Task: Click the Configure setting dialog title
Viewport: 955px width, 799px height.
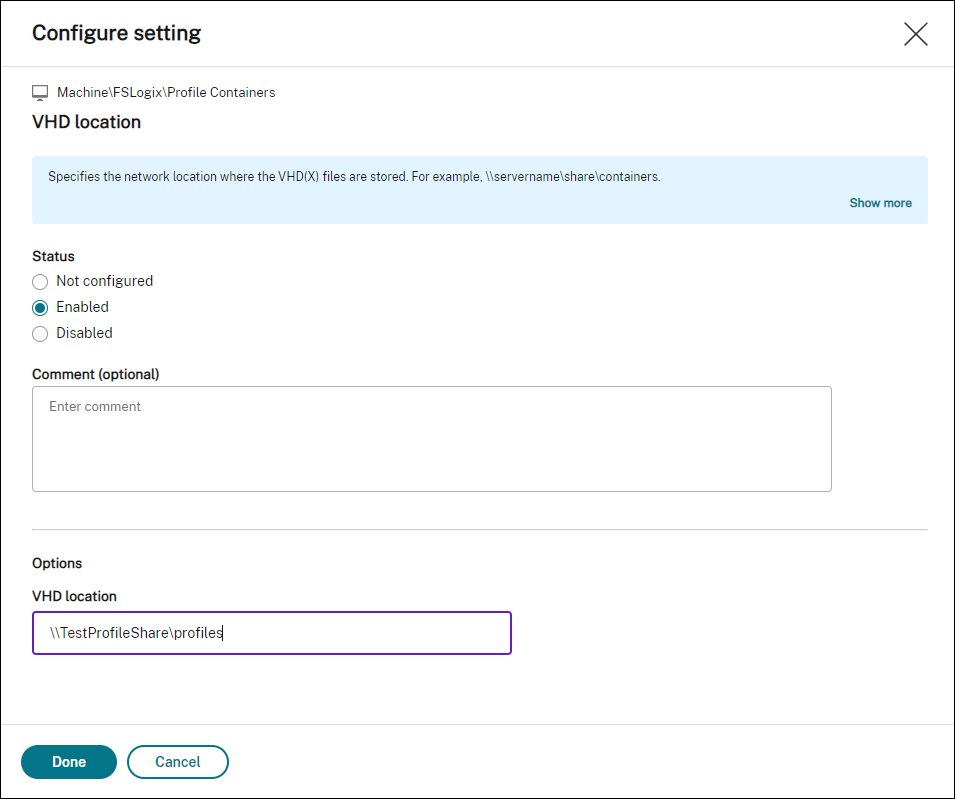Action: 116,33
